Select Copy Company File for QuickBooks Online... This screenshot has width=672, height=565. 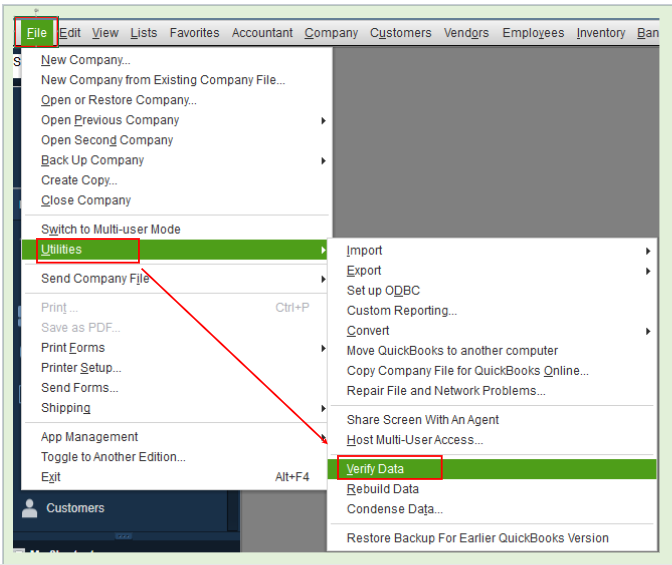(x=492, y=371)
